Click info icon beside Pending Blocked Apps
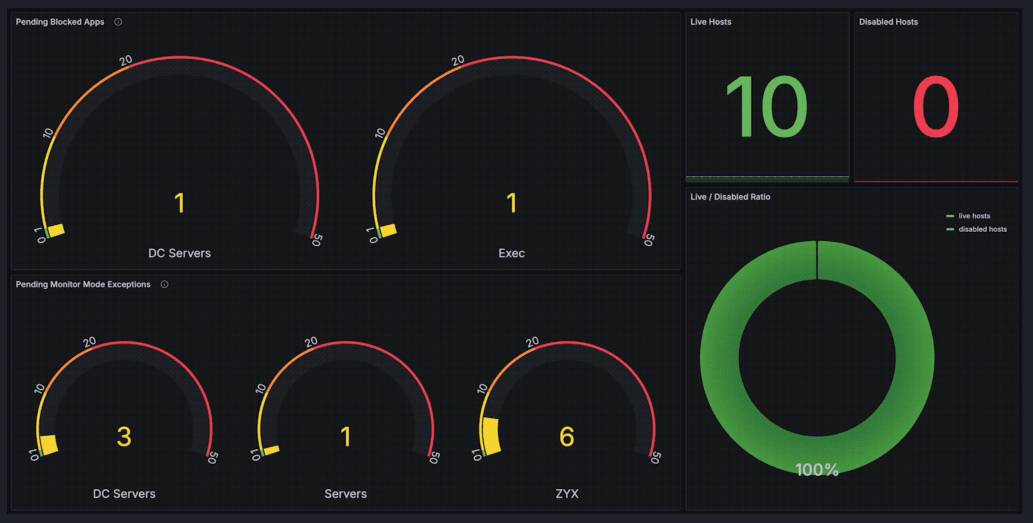This screenshot has height=523, width=1033. point(118,22)
